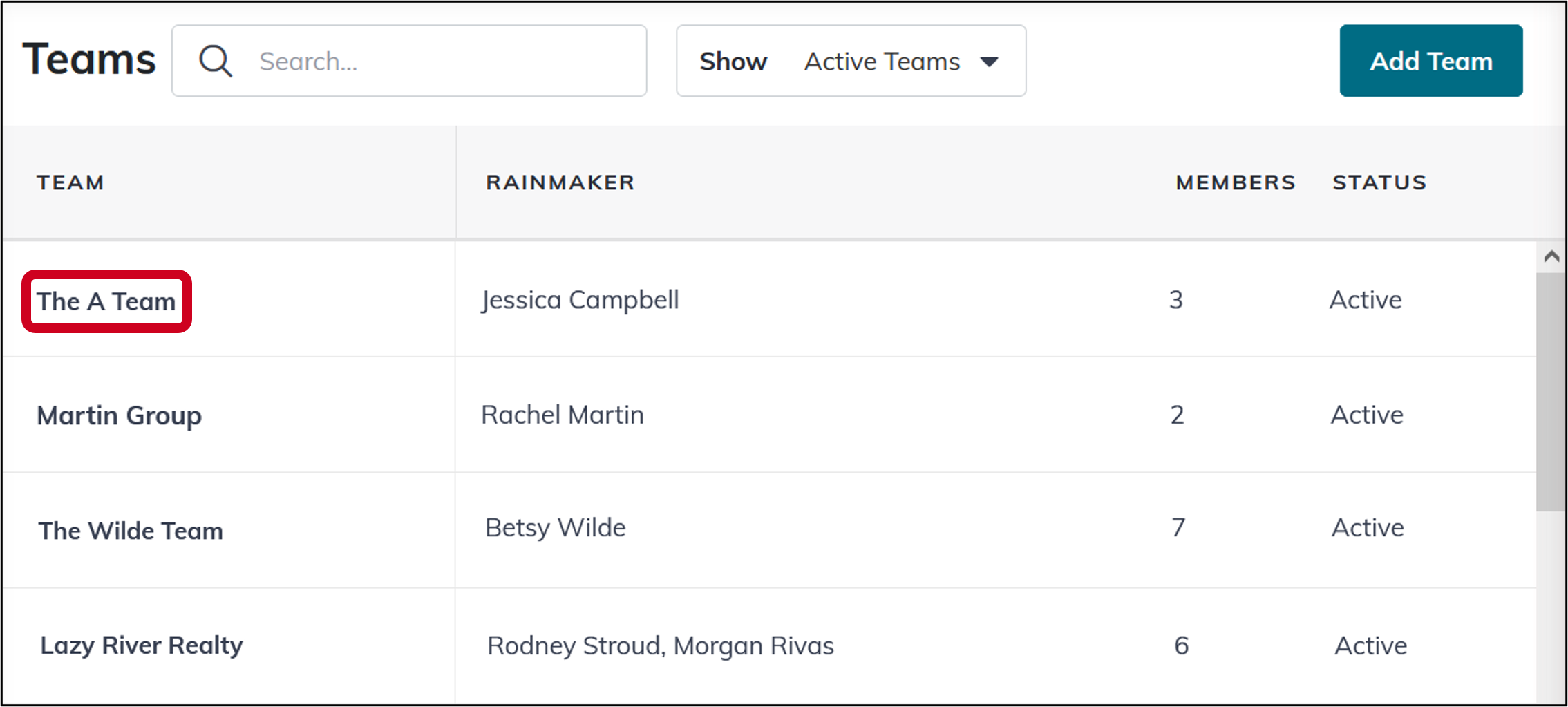Sort by the TEAM column header
Screen dimensions: 1568x707
(x=70, y=182)
